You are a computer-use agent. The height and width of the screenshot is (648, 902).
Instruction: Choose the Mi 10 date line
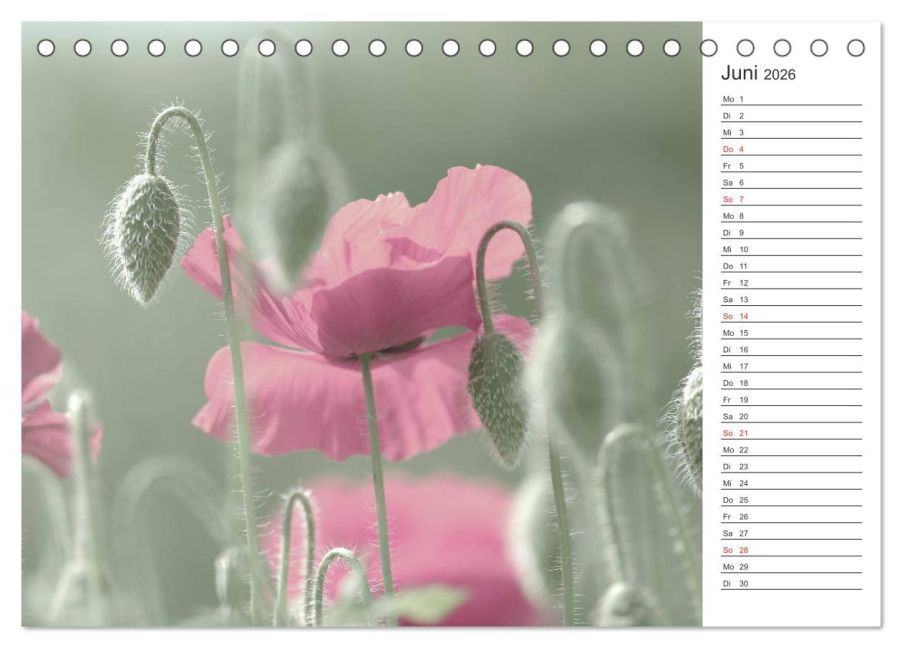pyautogui.click(x=792, y=249)
